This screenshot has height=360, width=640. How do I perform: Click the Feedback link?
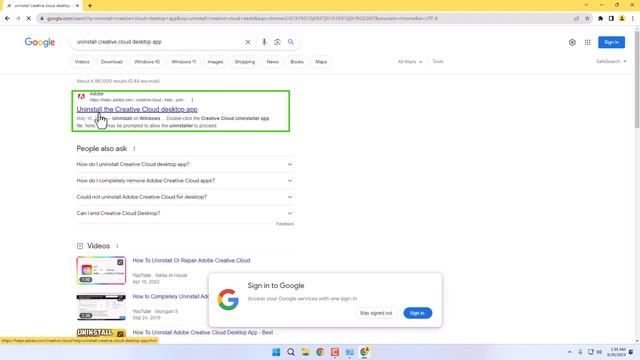pos(285,224)
